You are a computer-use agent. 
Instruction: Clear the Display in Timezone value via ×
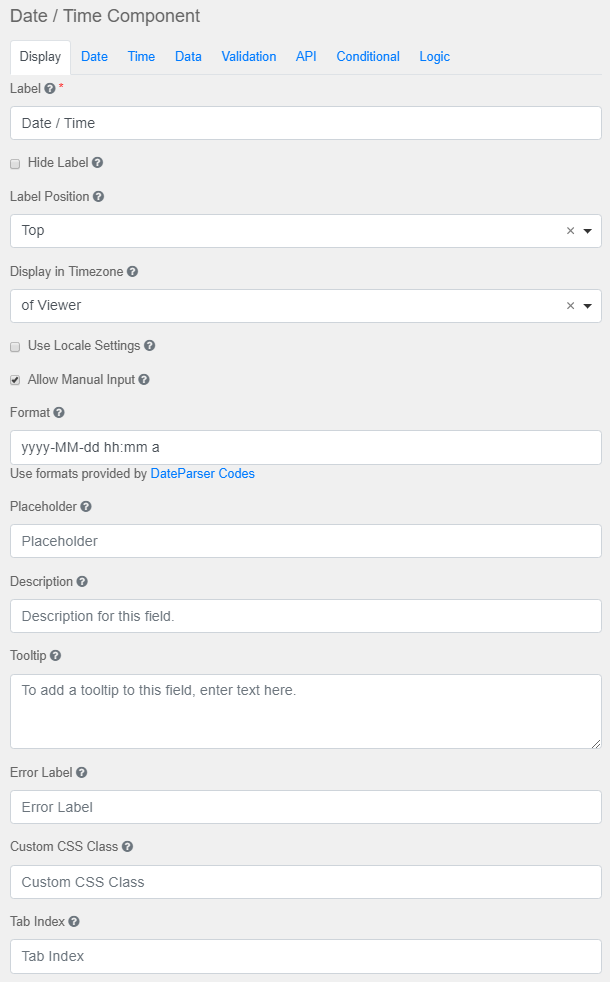point(570,306)
